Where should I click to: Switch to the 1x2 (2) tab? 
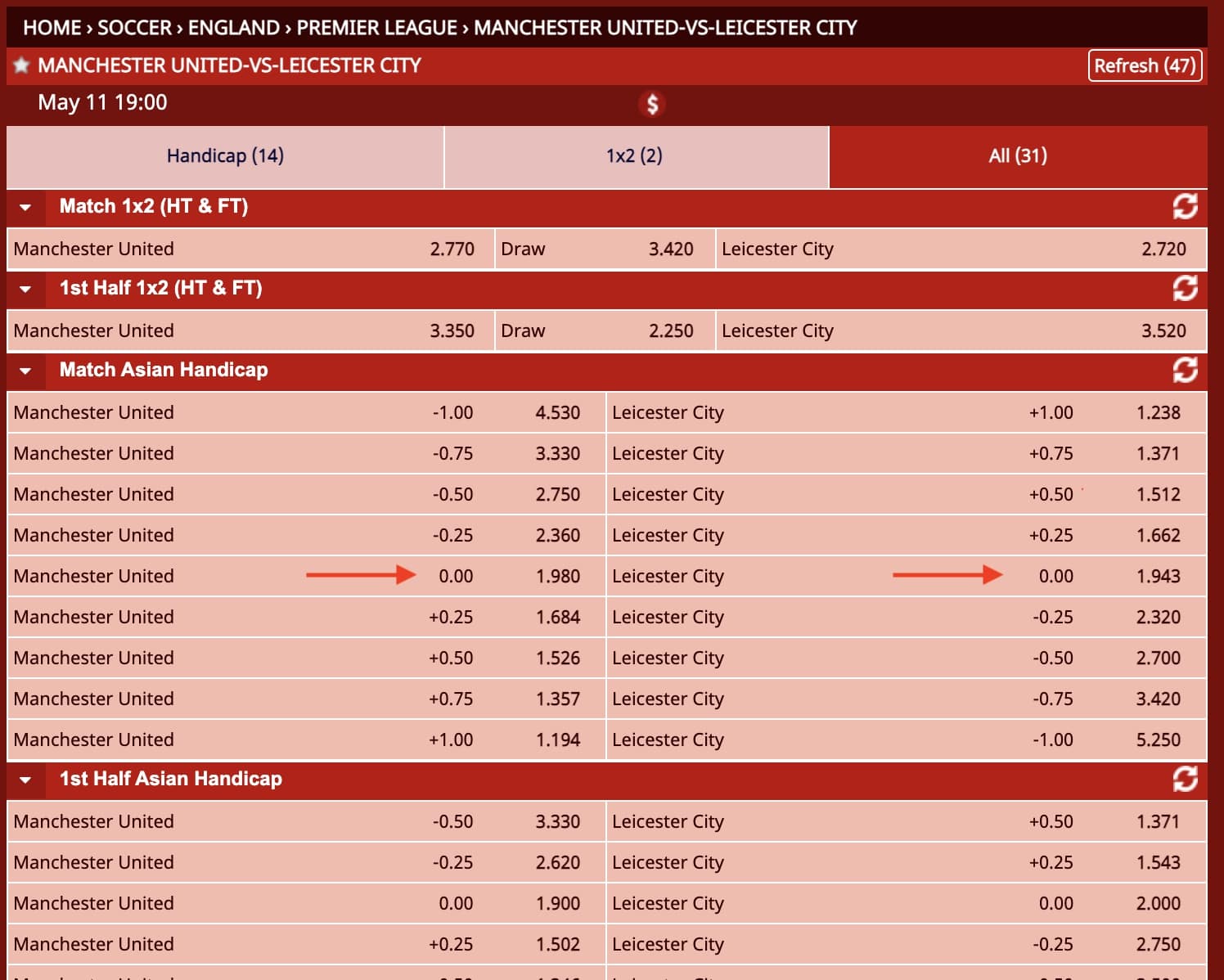coord(637,156)
